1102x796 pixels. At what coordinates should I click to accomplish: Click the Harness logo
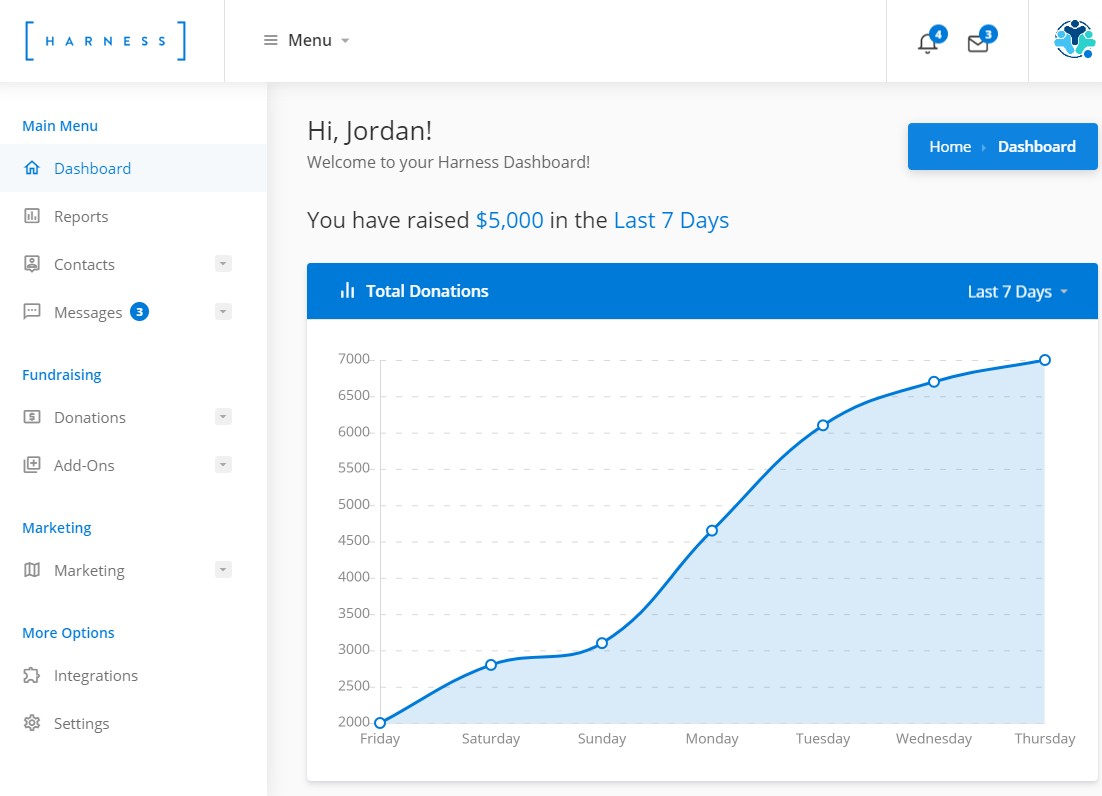pos(103,41)
